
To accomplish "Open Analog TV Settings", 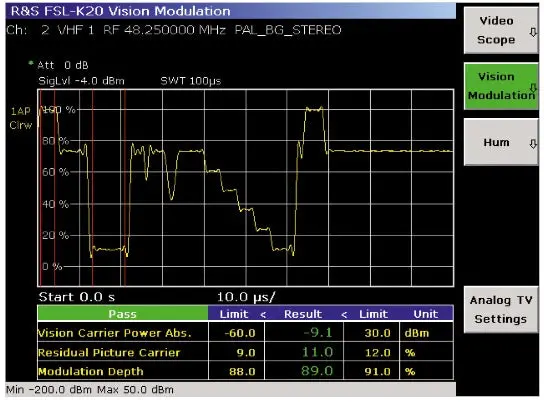I will pos(501,310).
